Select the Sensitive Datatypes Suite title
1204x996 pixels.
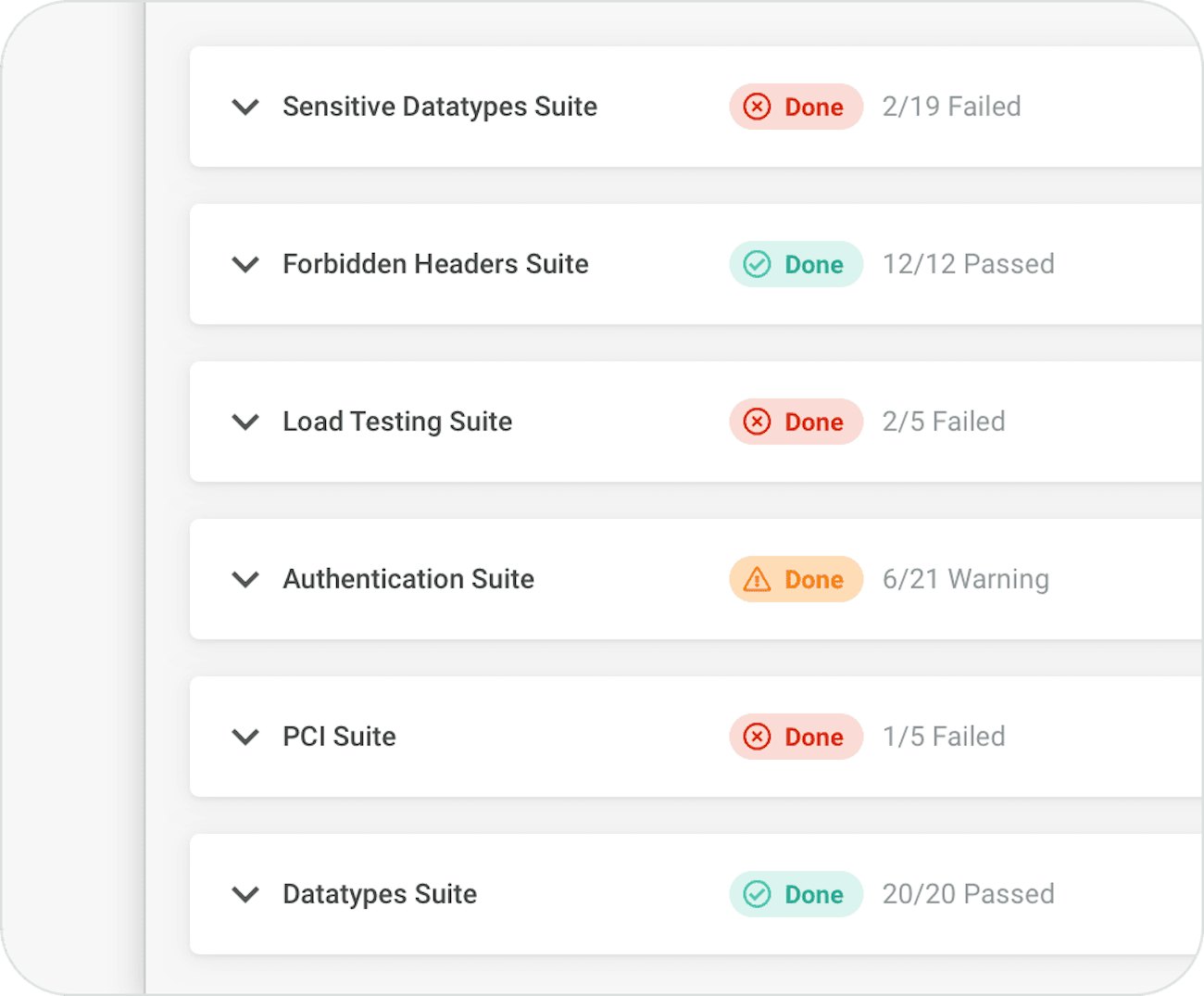click(x=440, y=107)
